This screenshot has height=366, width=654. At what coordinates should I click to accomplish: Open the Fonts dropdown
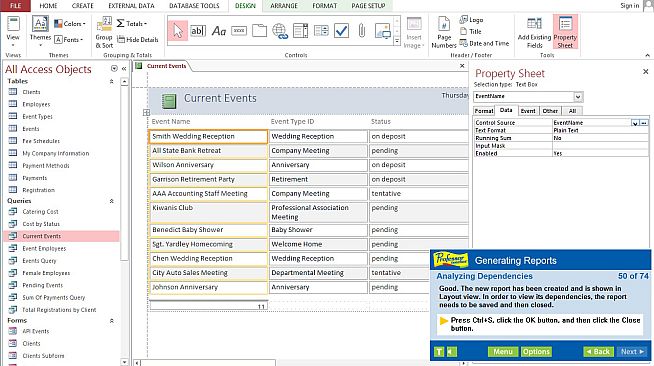pos(69,40)
